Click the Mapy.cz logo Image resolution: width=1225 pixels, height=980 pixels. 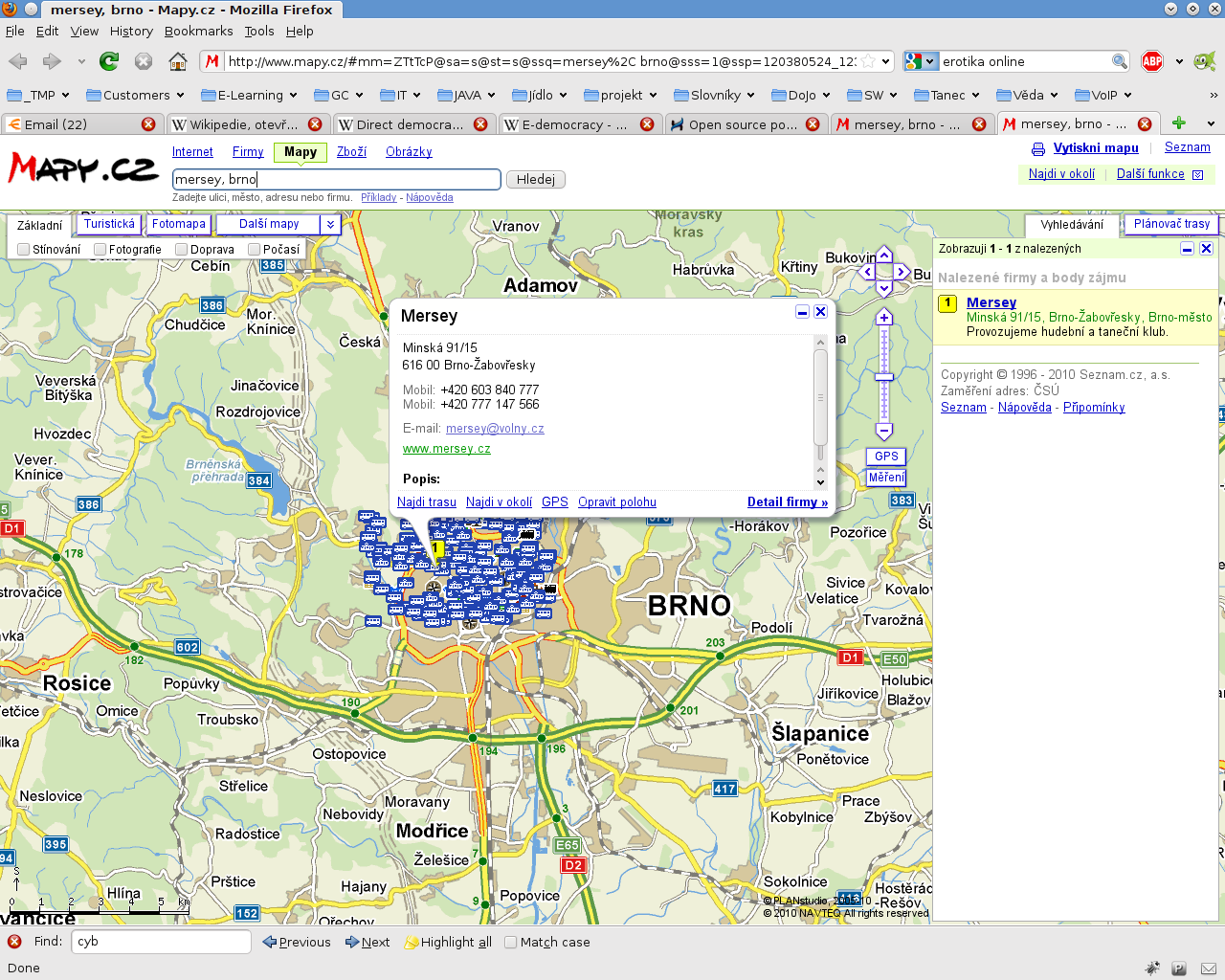click(83, 168)
